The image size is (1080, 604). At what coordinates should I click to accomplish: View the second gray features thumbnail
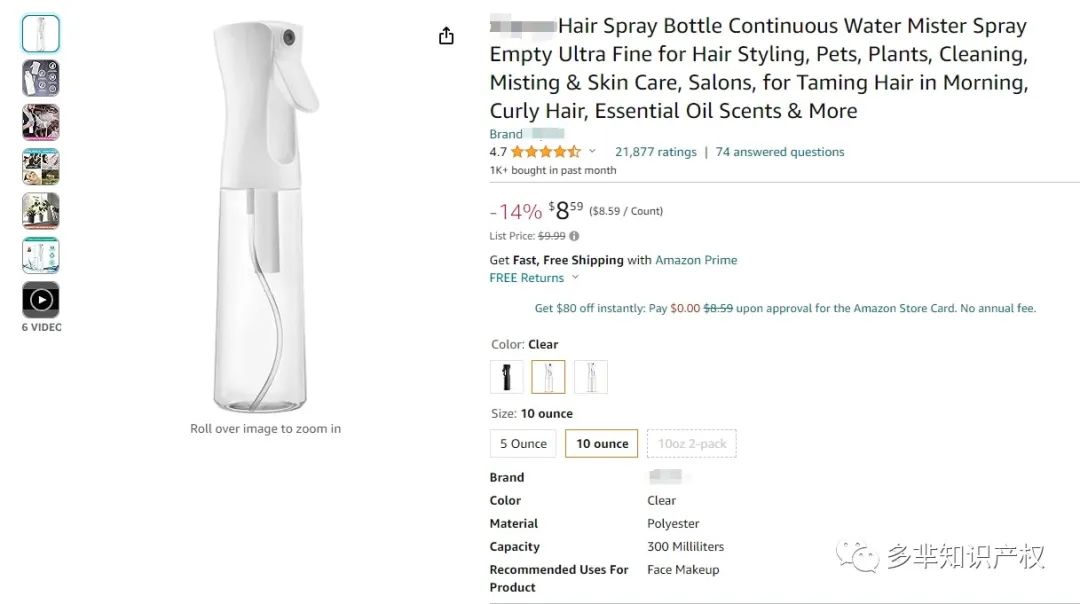(41, 78)
